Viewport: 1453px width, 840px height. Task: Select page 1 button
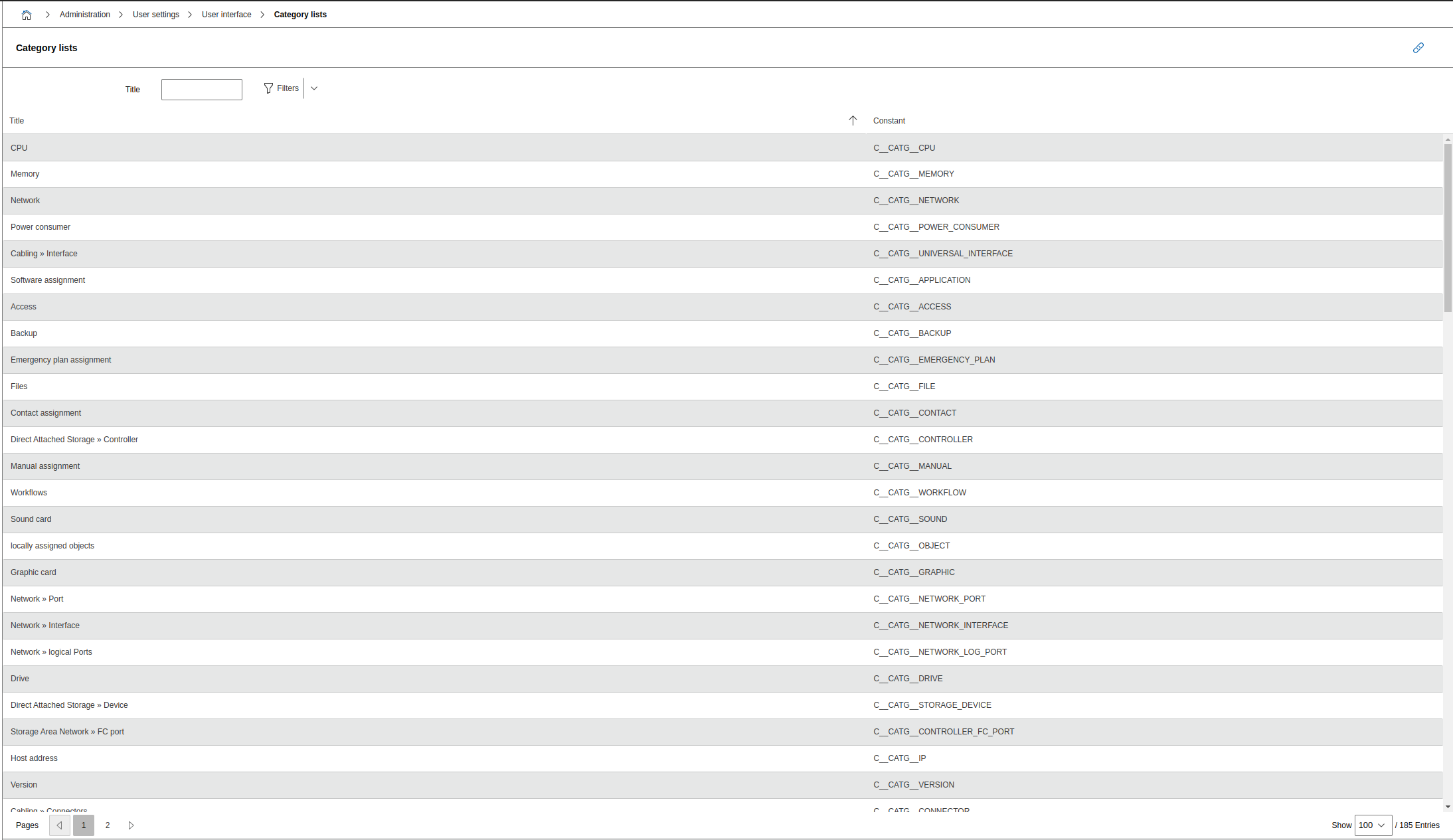[x=84, y=825]
